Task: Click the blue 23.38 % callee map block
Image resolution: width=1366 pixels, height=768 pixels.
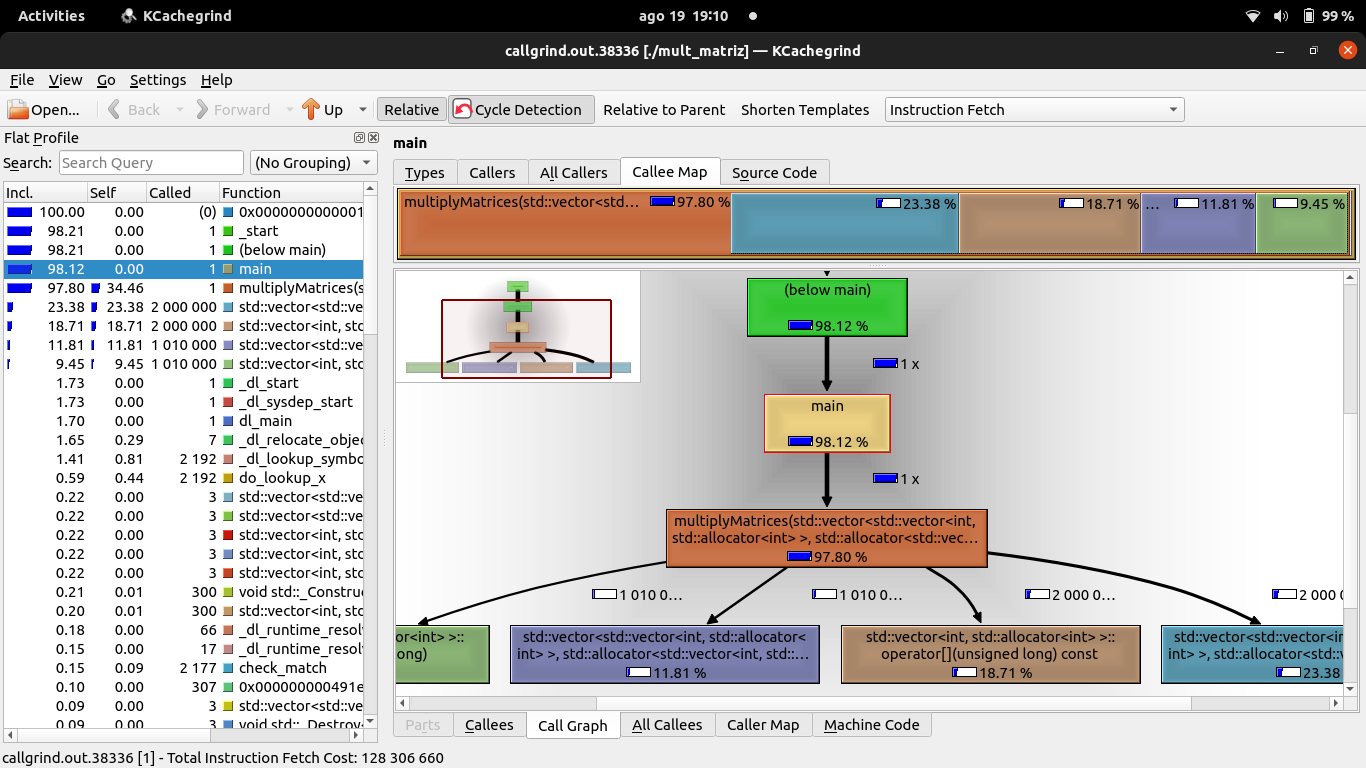Action: (845, 224)
